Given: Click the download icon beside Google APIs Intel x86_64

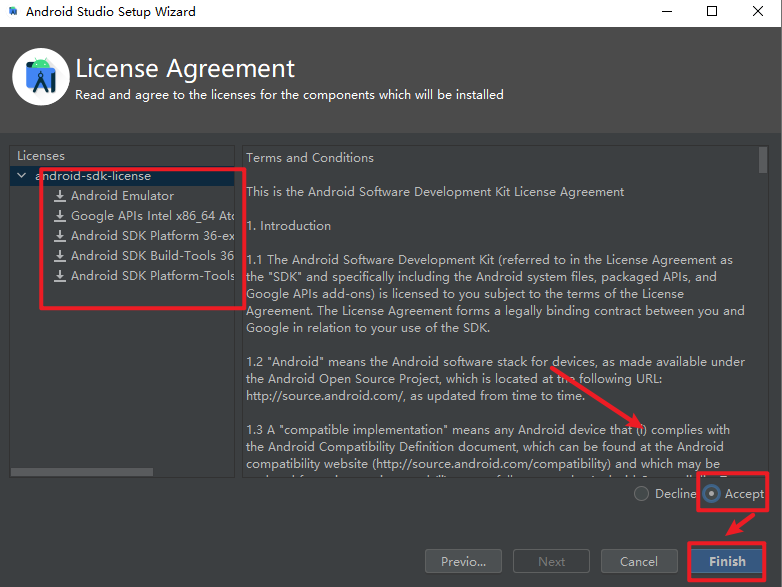Looking at the screenshot, I should (60, 215).
